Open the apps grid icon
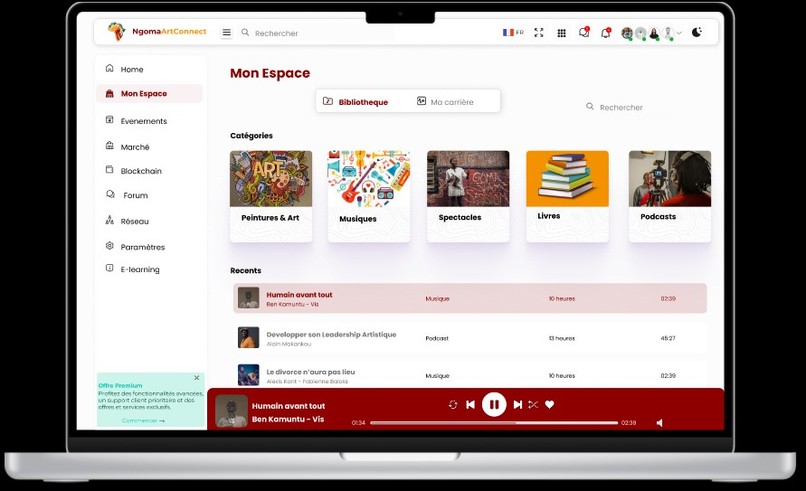 point(561,33)
